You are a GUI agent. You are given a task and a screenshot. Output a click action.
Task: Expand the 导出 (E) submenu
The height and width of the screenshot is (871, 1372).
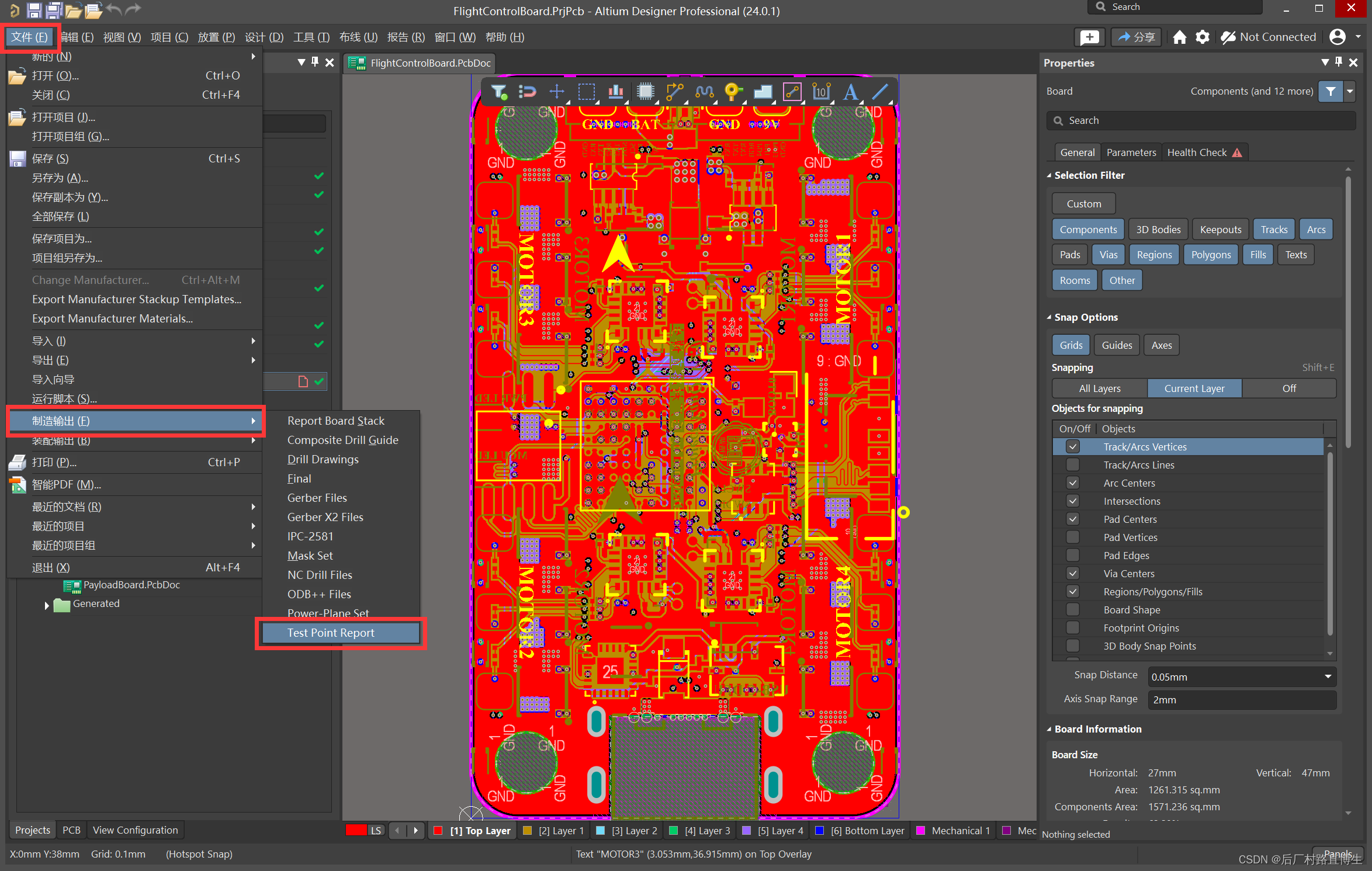pos(134,360)
